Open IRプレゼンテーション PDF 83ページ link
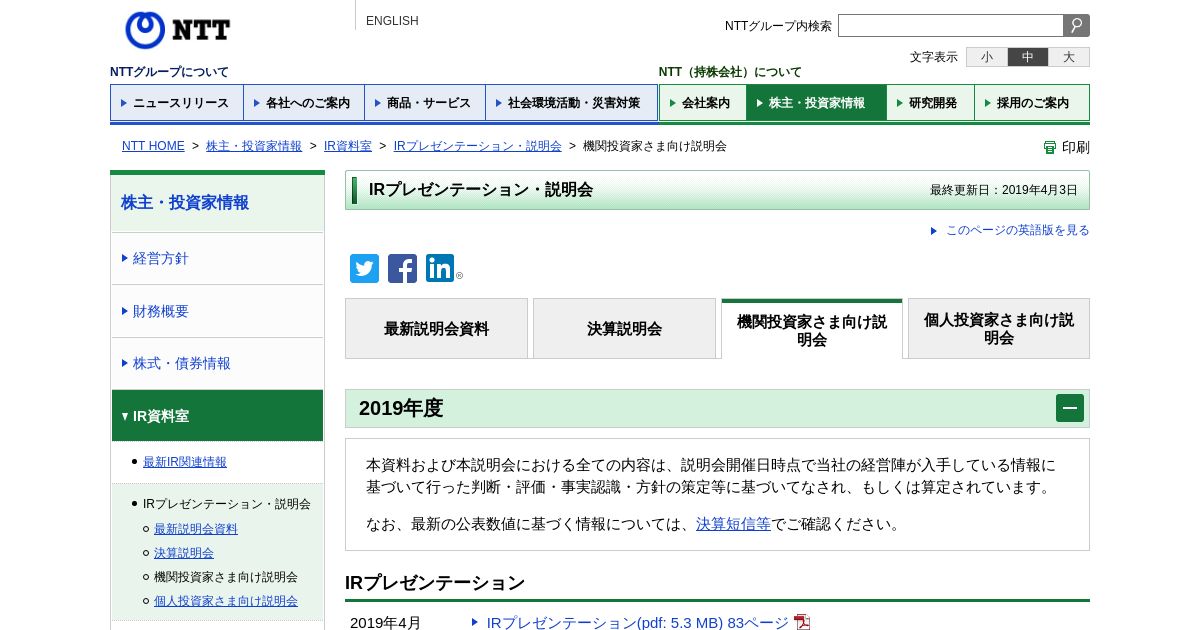This screenshot has height=630, width=1200. tap(638, 622)
